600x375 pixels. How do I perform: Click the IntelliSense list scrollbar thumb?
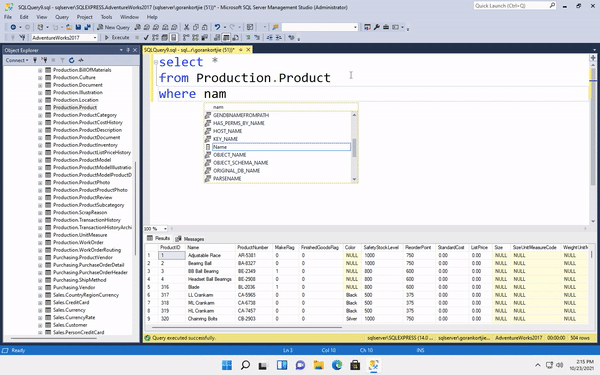tap(354, 148)
